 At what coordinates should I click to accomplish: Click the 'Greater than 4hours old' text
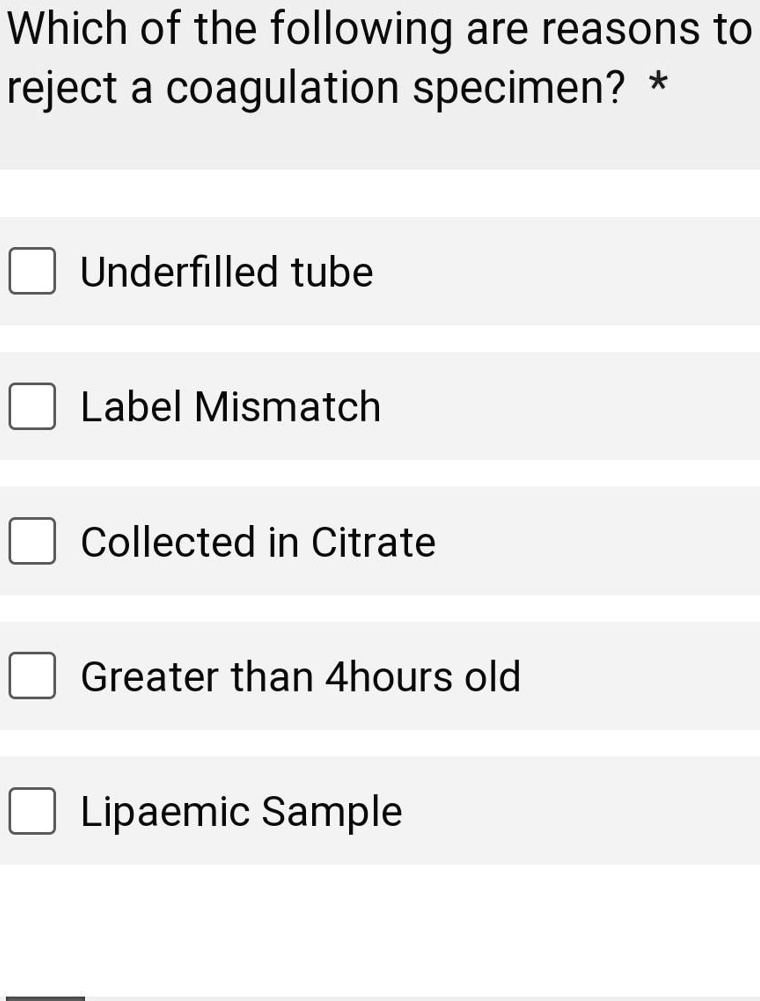(300, 677)
